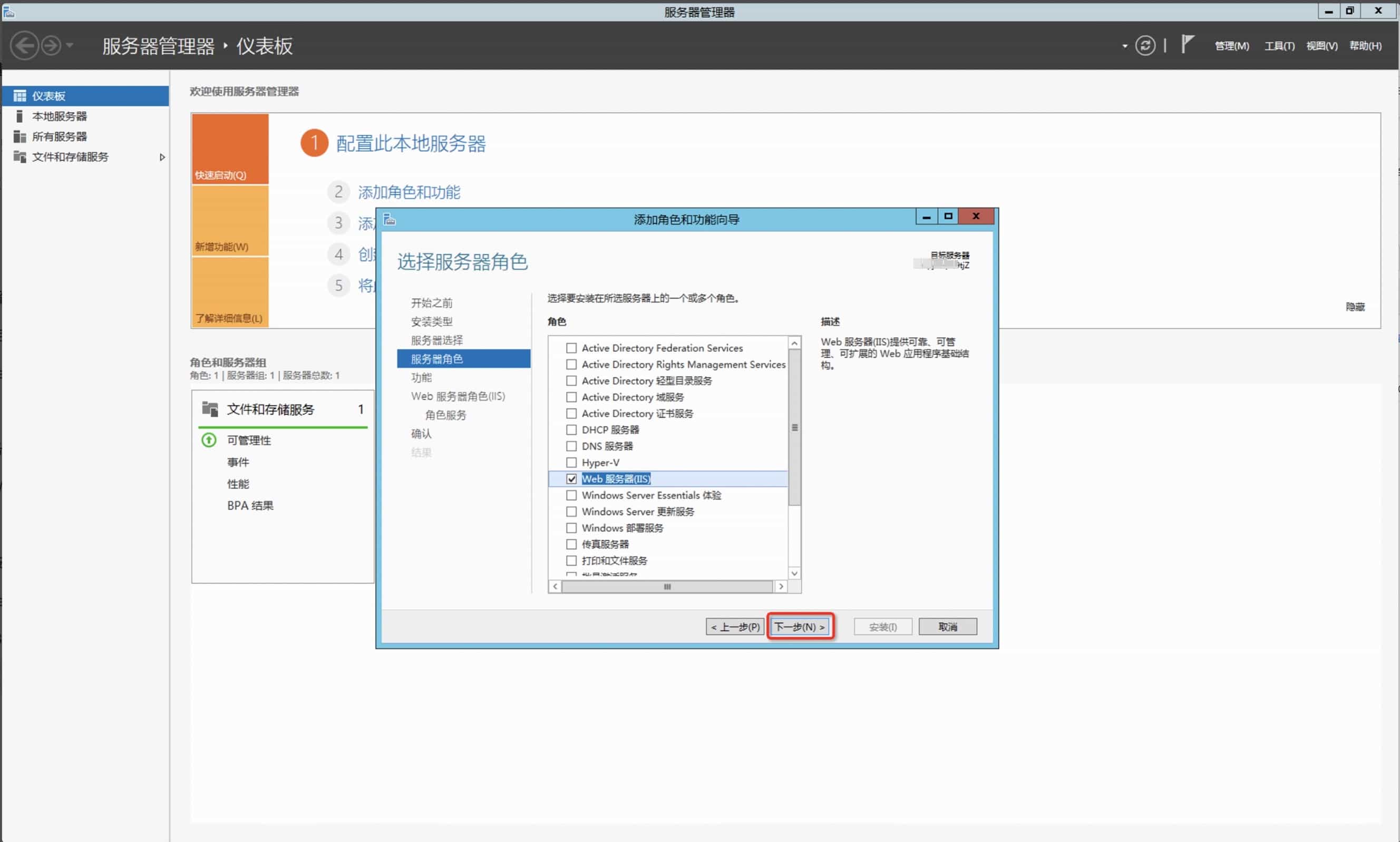This screenshot has width=1400, height=842.
Task: Select 功能 step in wizard navigation
Action: click(x=421, y=377)
